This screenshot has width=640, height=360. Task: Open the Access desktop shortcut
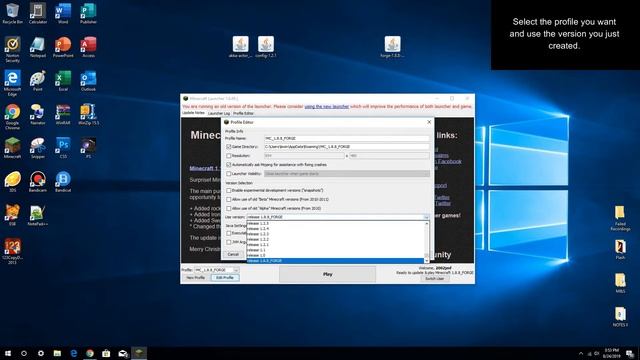(88, 47)
